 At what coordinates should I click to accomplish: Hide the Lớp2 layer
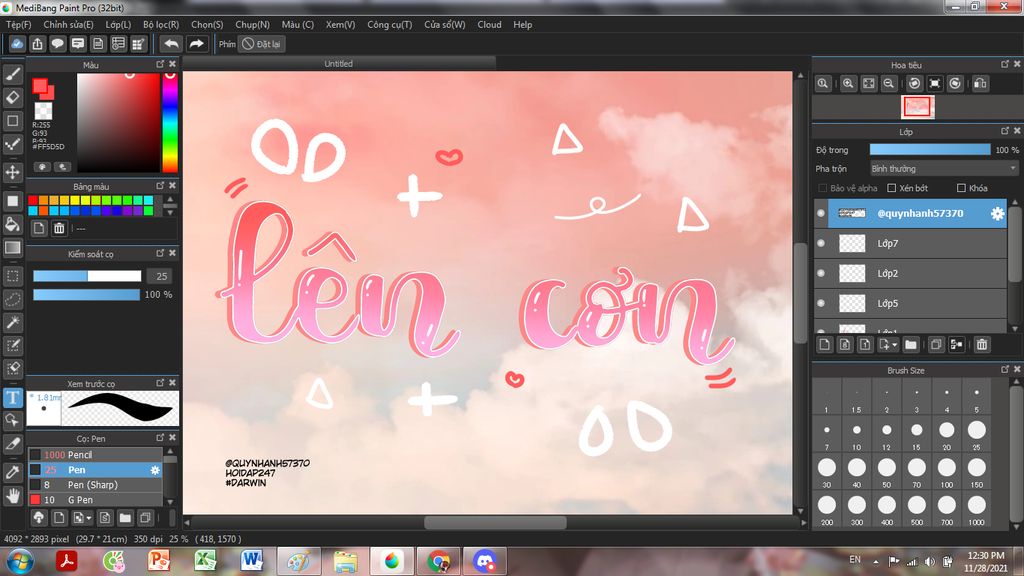pyautogui.click(x=821, y=273)
